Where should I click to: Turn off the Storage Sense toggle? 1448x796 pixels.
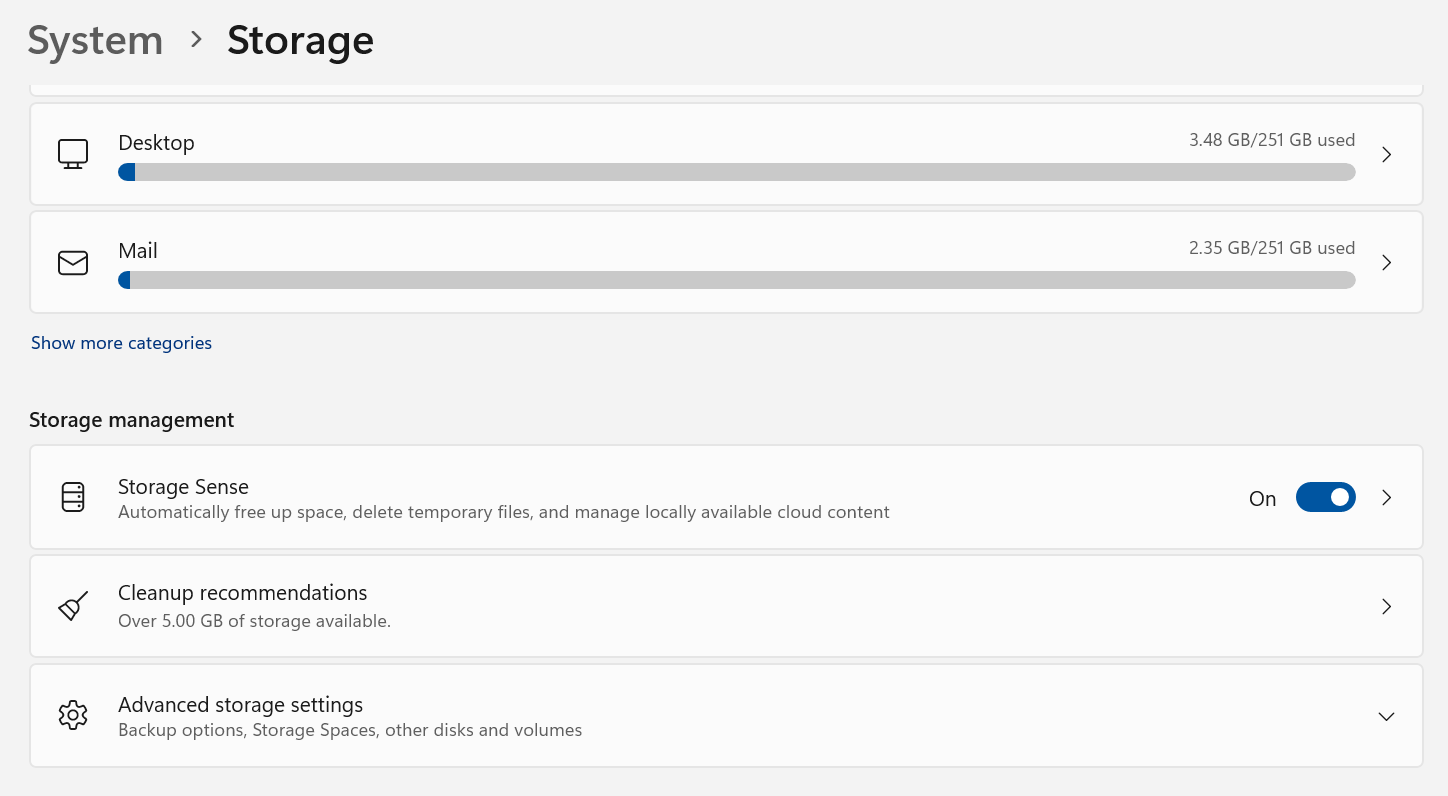tap(1325, 497)
